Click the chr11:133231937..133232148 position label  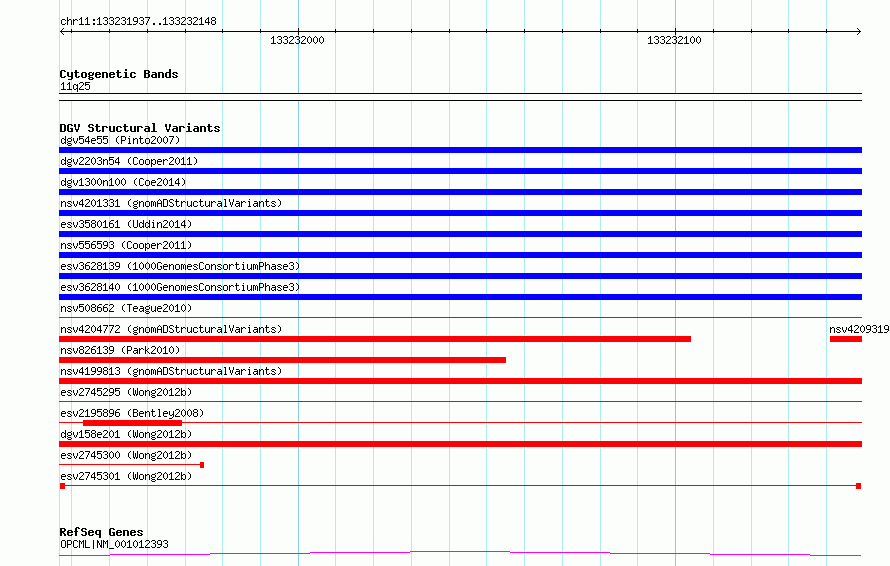click(x=138, y=22)
